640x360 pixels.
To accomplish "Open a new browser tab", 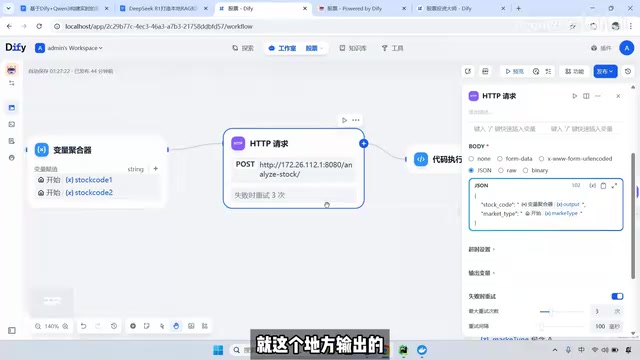I will (518, 8).
